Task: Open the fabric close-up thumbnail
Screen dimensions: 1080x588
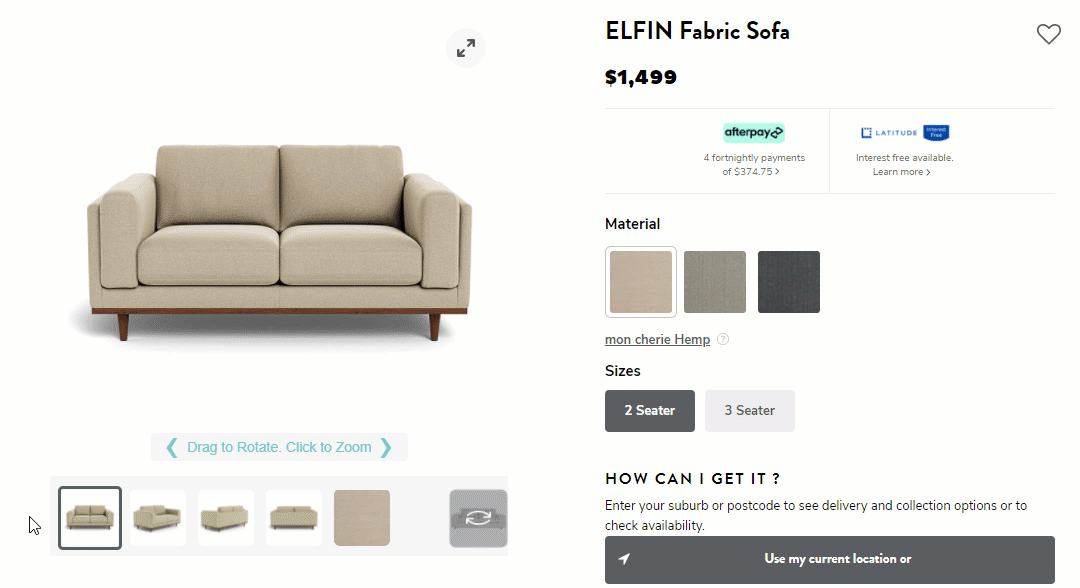Action: point(361,517)
